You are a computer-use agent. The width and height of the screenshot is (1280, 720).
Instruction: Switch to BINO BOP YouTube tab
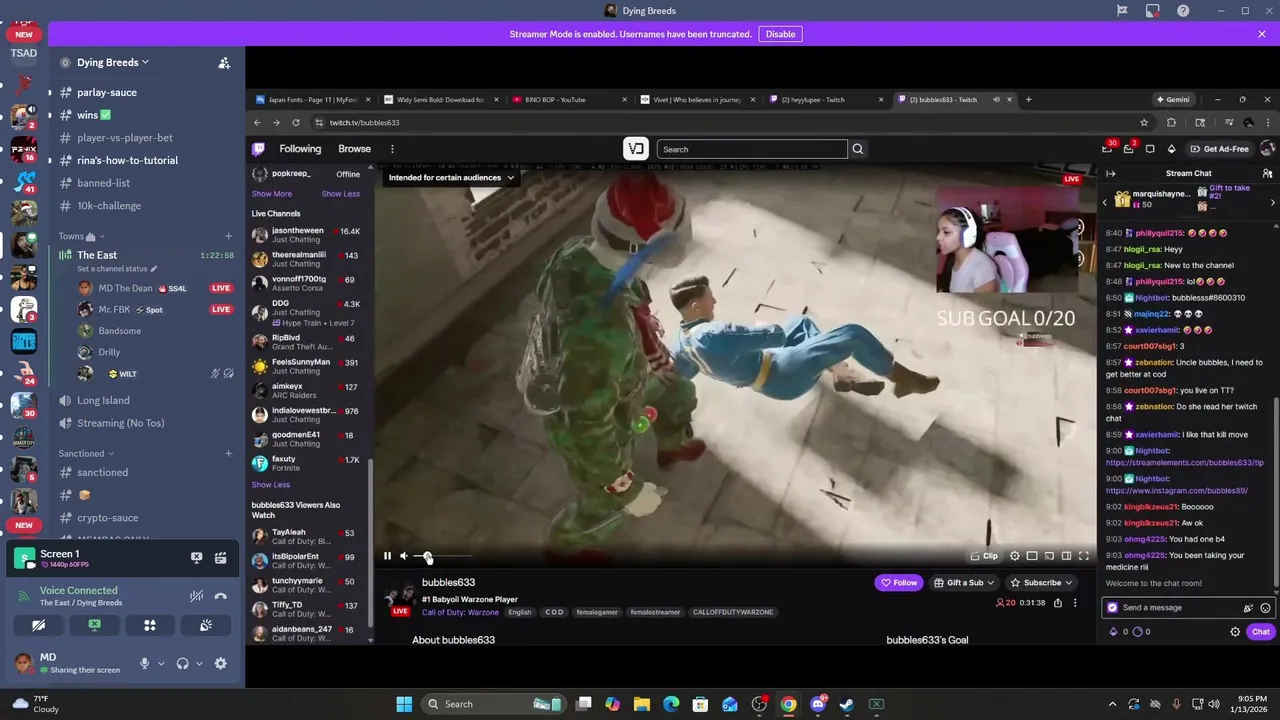[568, 100]
